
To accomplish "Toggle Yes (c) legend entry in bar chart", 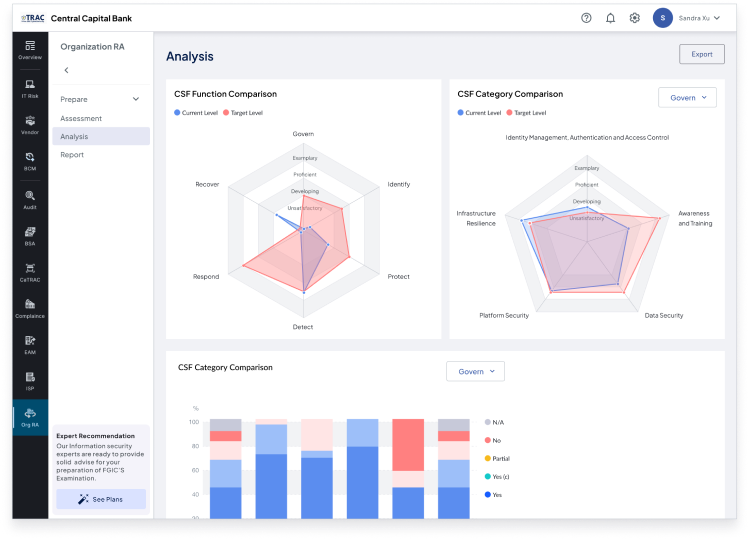I will 497,476.
